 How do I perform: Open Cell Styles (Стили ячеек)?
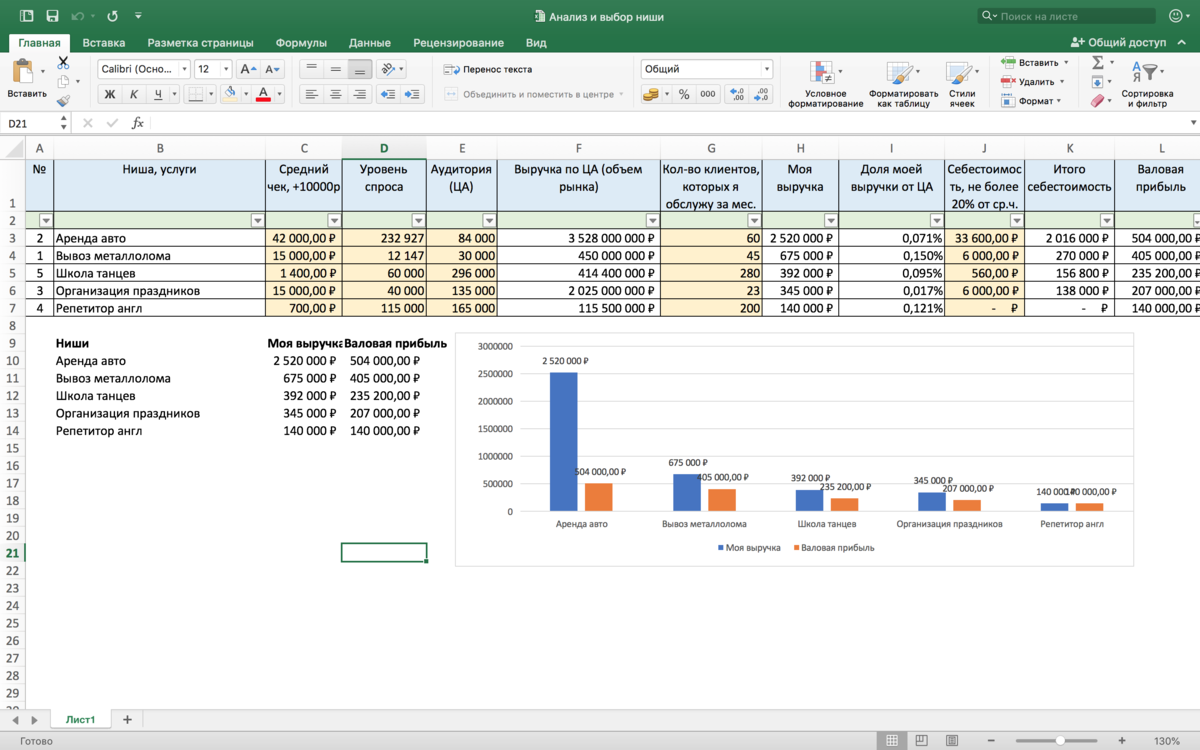pos(962,85)
